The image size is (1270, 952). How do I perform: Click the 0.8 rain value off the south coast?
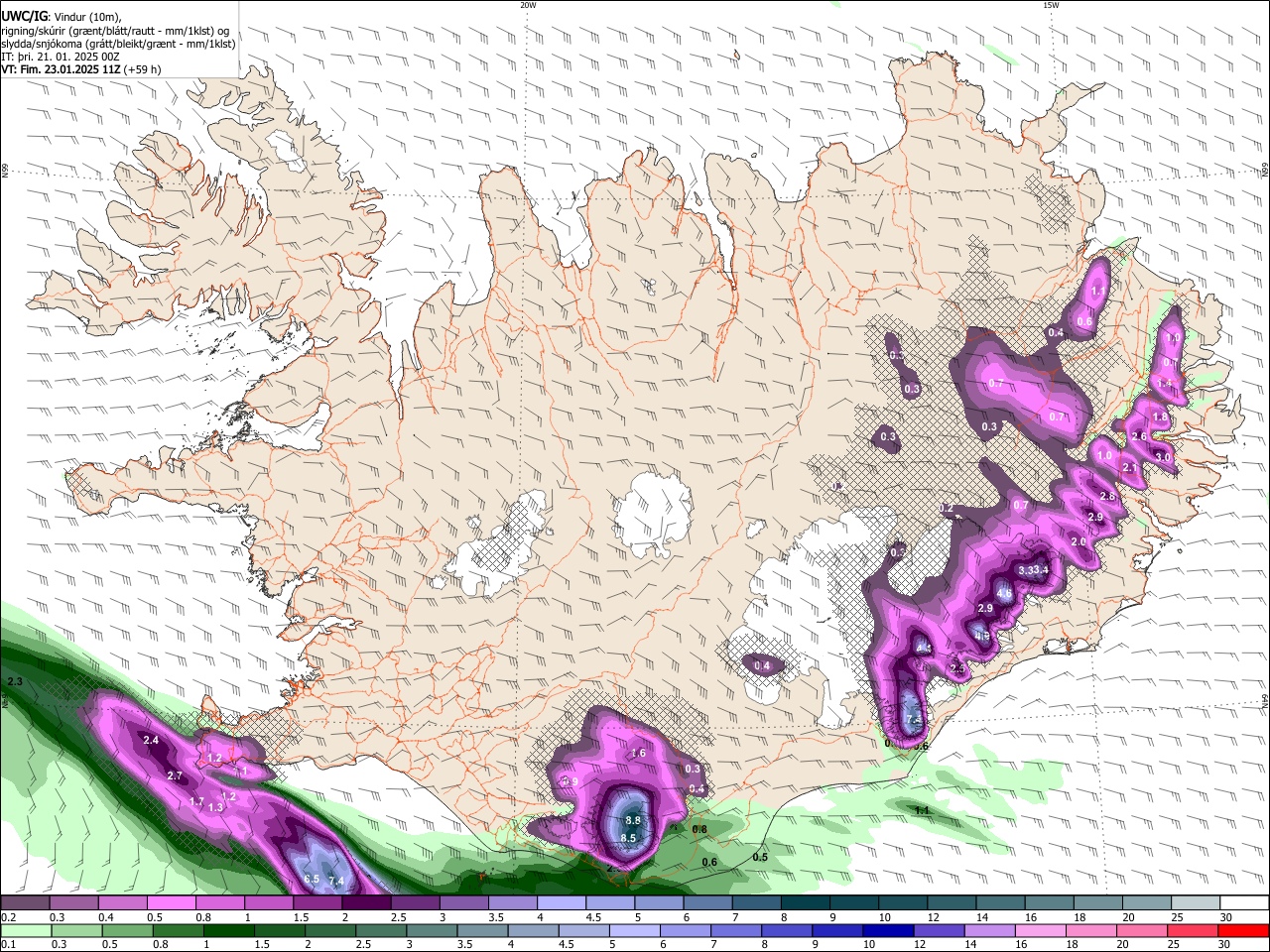699,829
